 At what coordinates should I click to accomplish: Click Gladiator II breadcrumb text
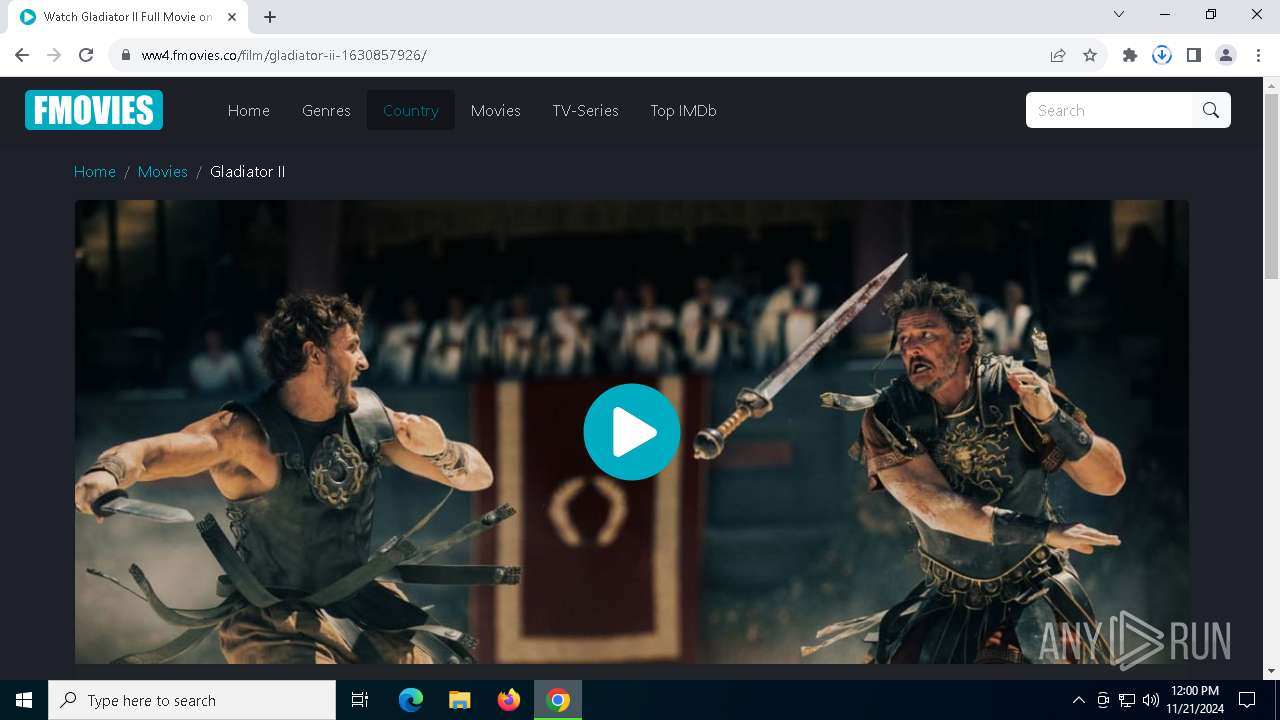[248, 172]
